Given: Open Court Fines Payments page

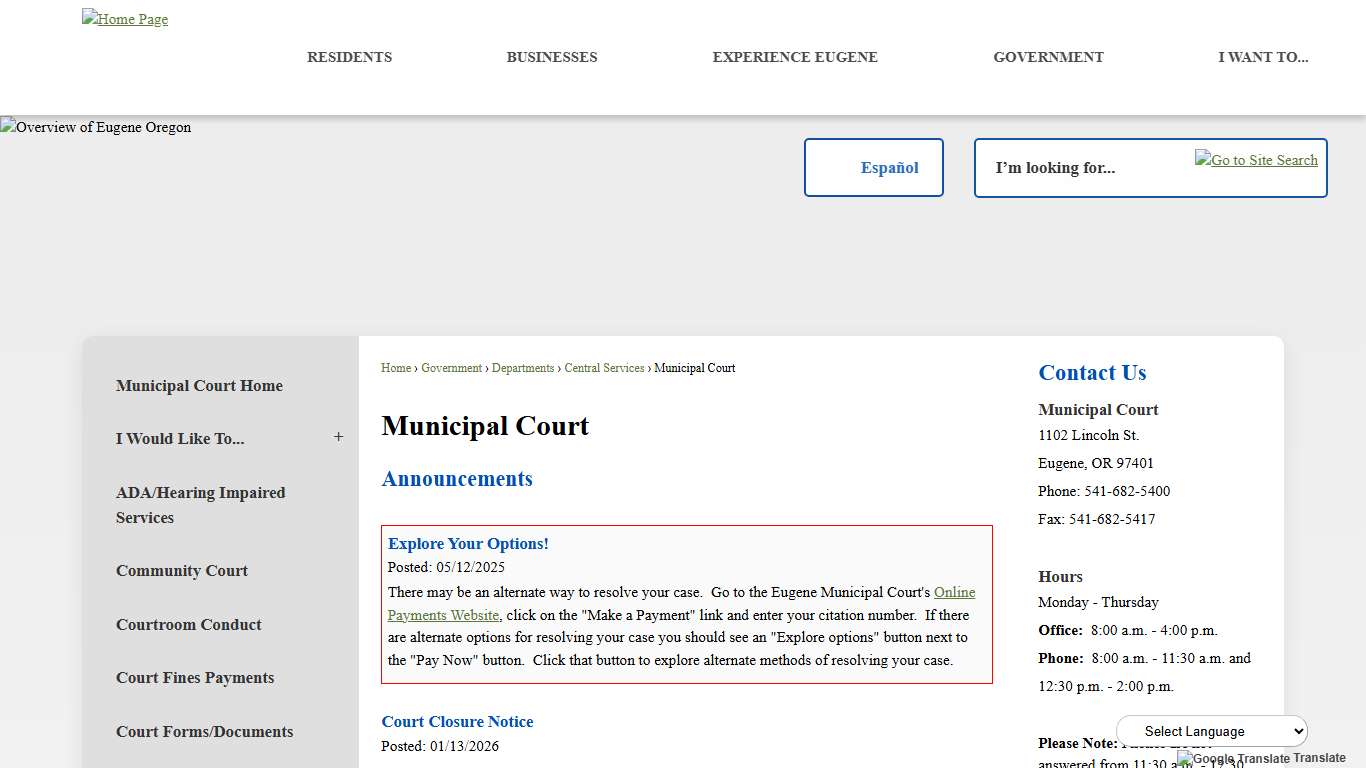Looking at the screenshot, I should (195, 678).
